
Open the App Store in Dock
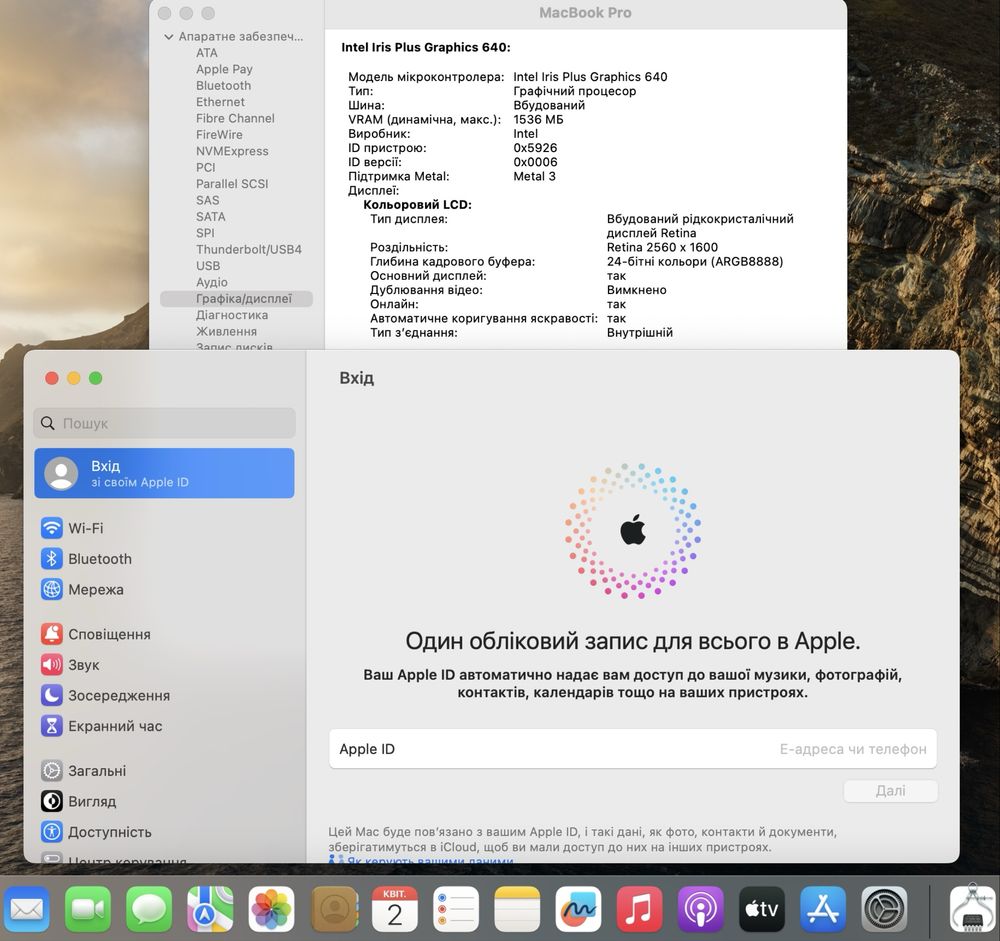click(823, 908)
